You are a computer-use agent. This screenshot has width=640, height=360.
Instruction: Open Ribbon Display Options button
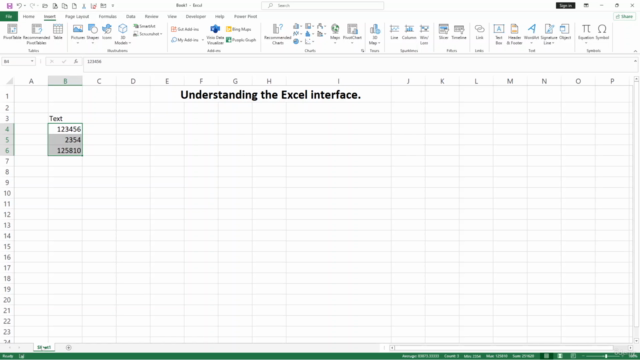click(586, 5)
